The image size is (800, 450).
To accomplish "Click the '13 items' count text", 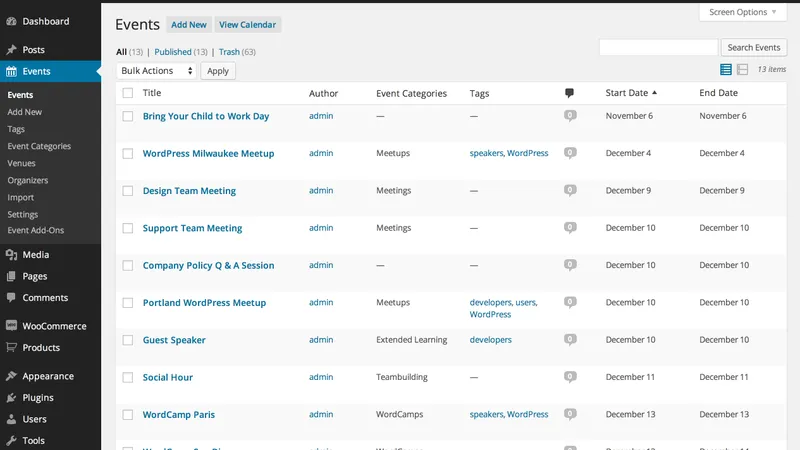I will click(x=771, y=69).
